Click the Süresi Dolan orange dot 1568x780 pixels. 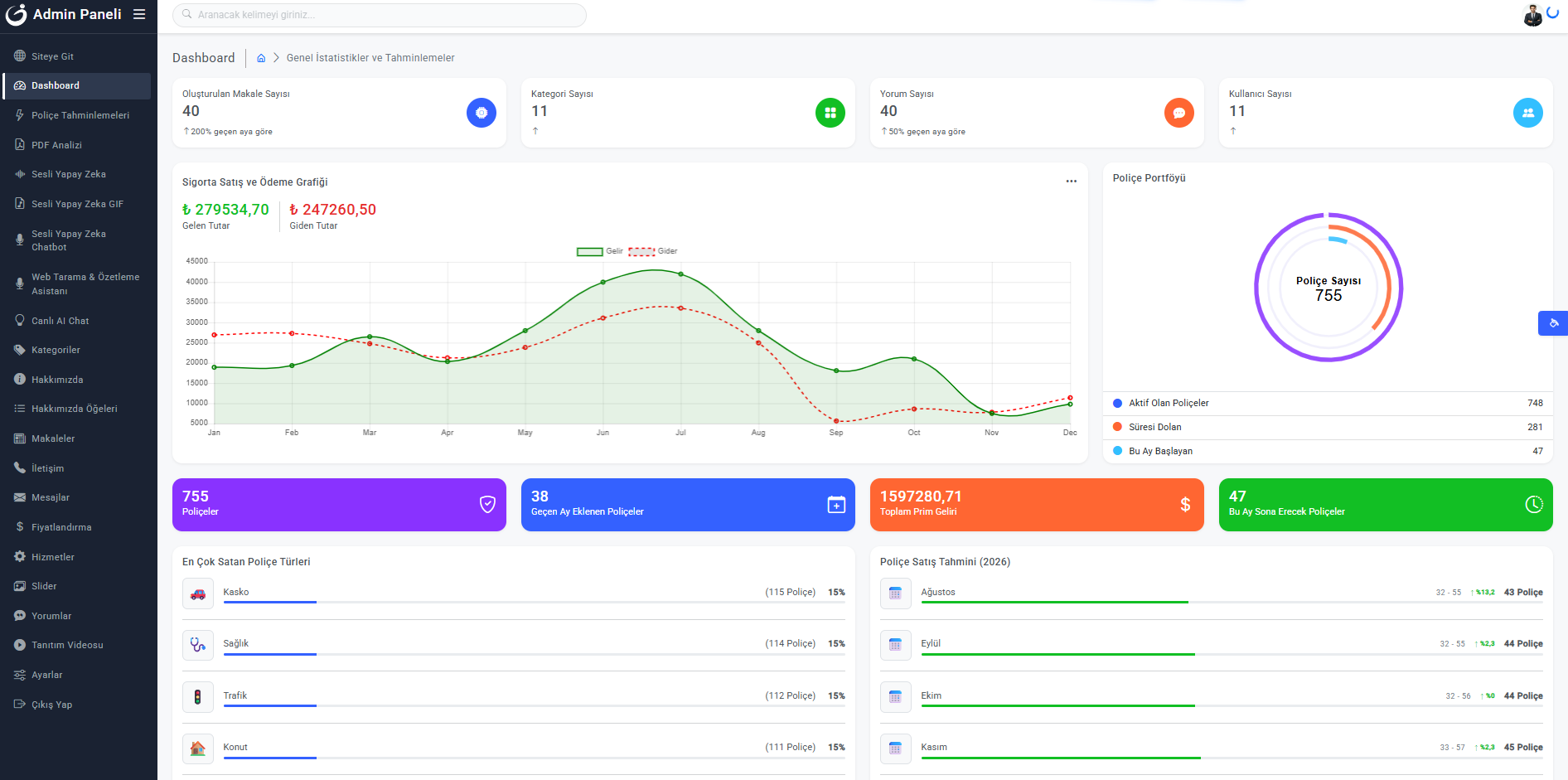pos(1117,427)
